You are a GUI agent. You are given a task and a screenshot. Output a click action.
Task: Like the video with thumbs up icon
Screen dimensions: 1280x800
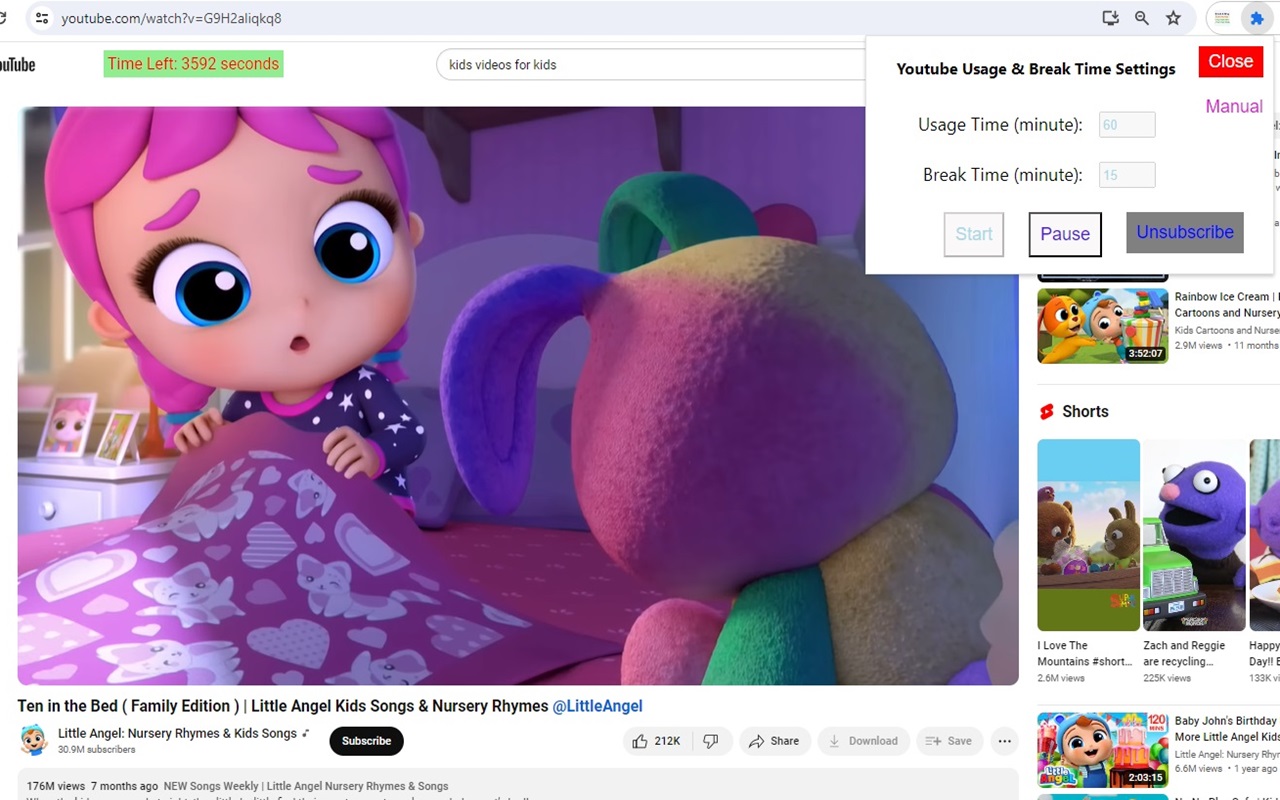(x=640, y=741)
